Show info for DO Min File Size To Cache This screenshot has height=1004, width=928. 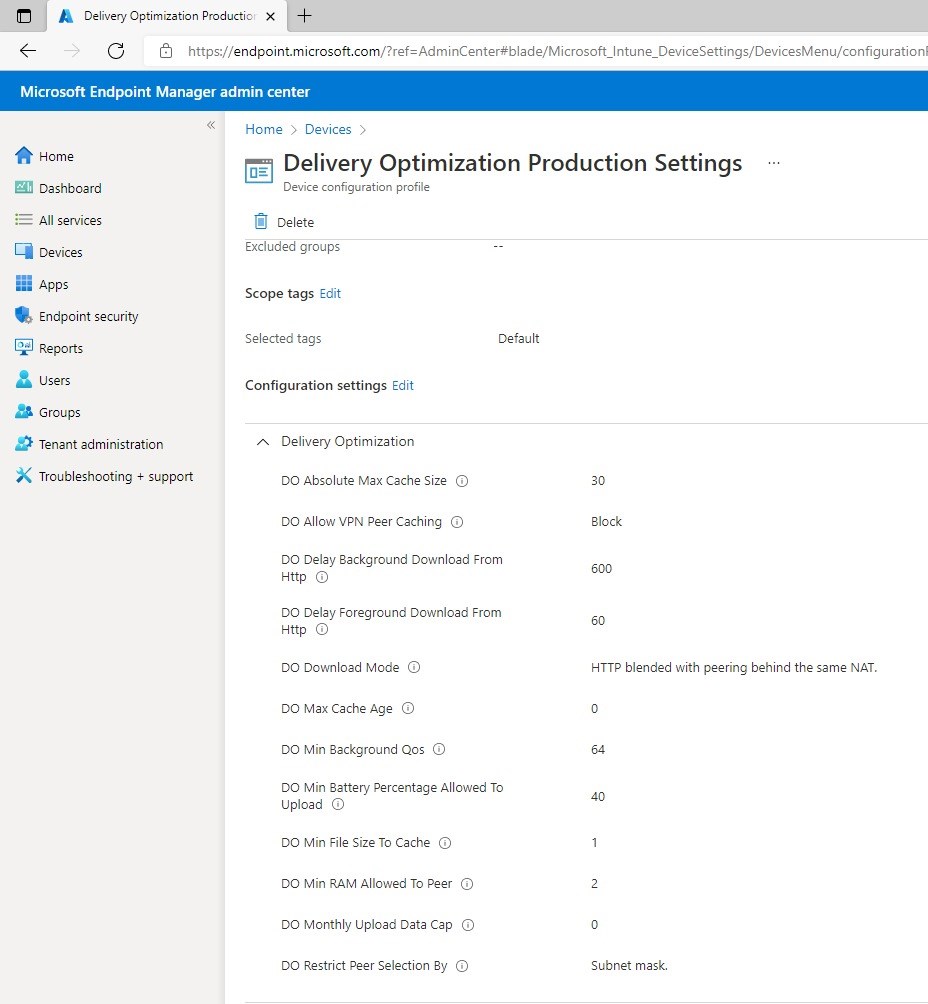pyautogui.click(x=445, y=843)
